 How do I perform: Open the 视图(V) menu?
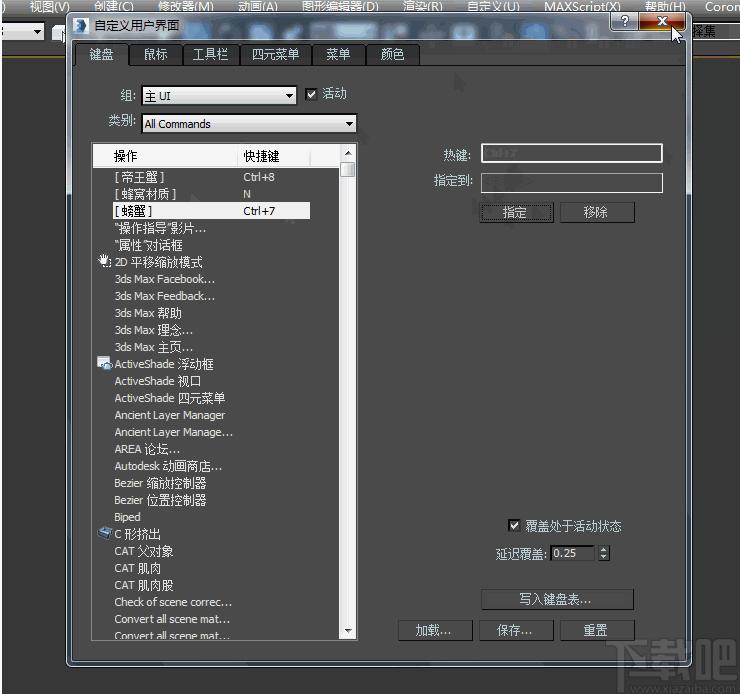(50, 6)
